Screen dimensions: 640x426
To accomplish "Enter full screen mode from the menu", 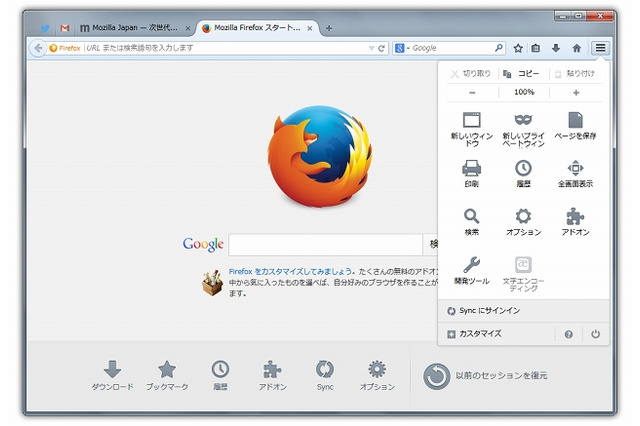I will (x=575, y=168).
